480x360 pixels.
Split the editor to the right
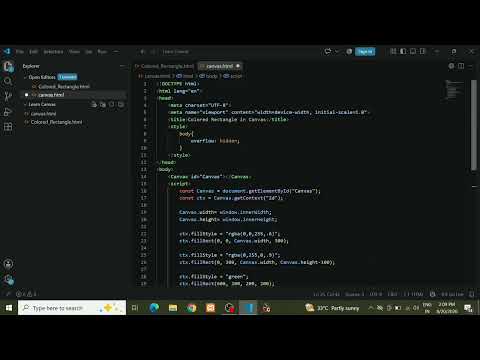click(x=461, y=66)
